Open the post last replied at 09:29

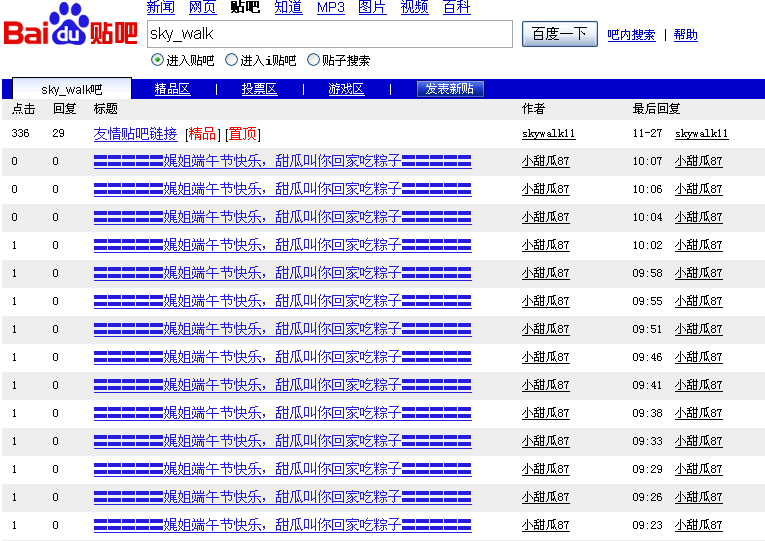click(x=282, y=469)
